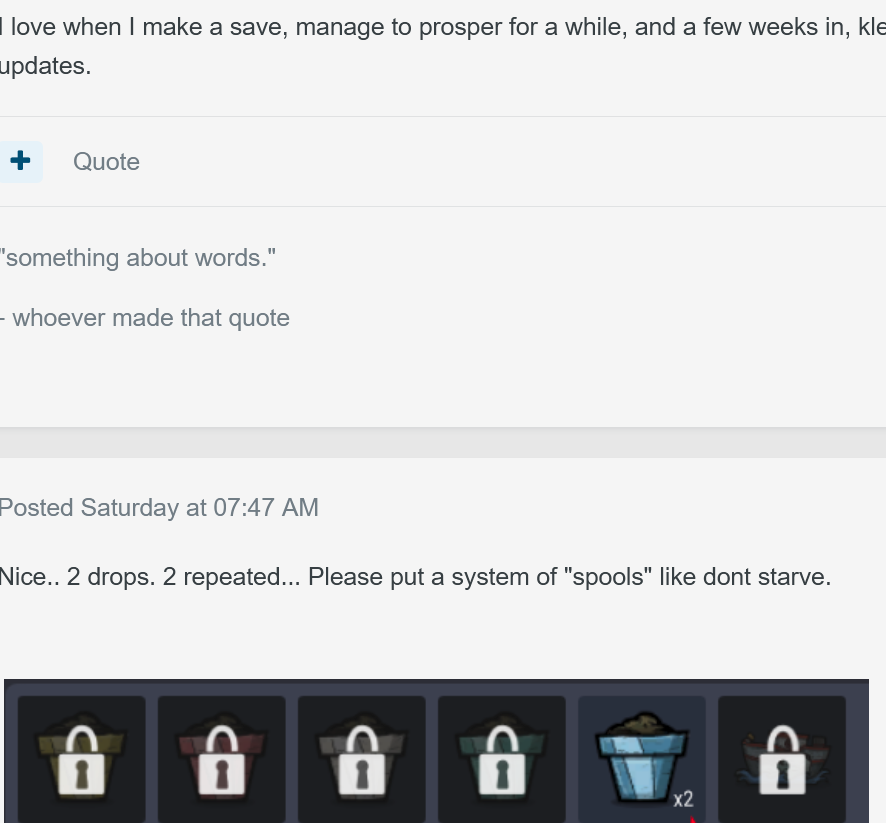Click the plus multiquote button
Viewport: 886px width, 823px height.
[x=20, y=161]
